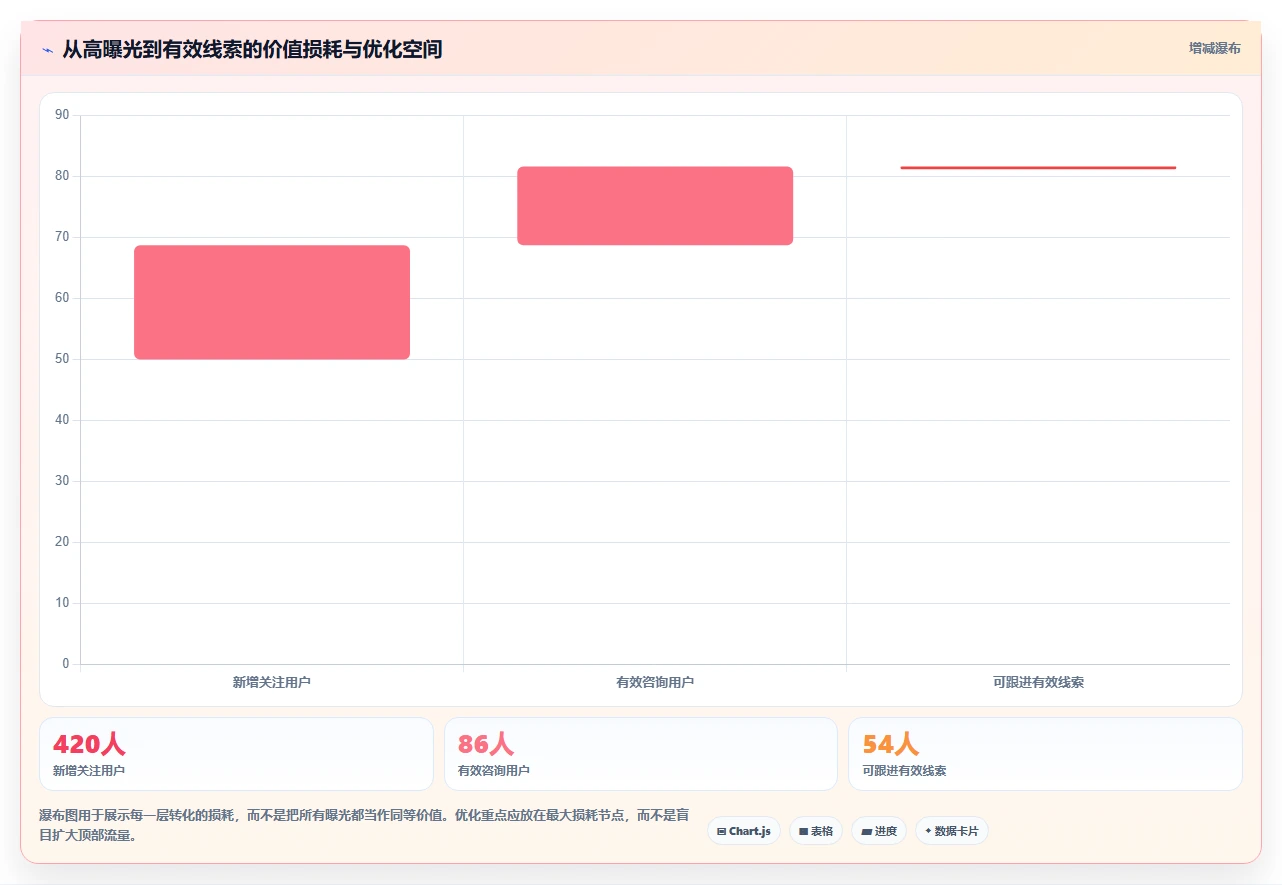
Task: Click the lightning icon beside the chart title
Action: [x=47, y=49]
